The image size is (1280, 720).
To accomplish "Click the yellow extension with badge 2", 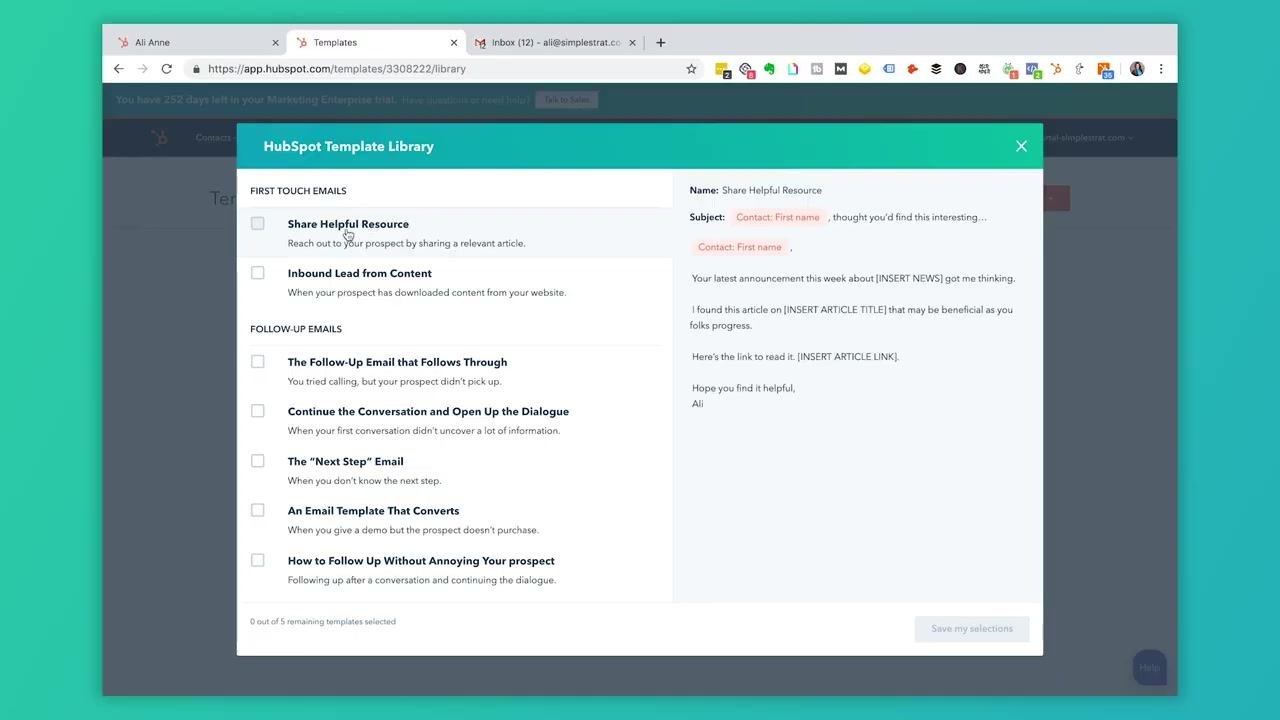I will point(722,70).
